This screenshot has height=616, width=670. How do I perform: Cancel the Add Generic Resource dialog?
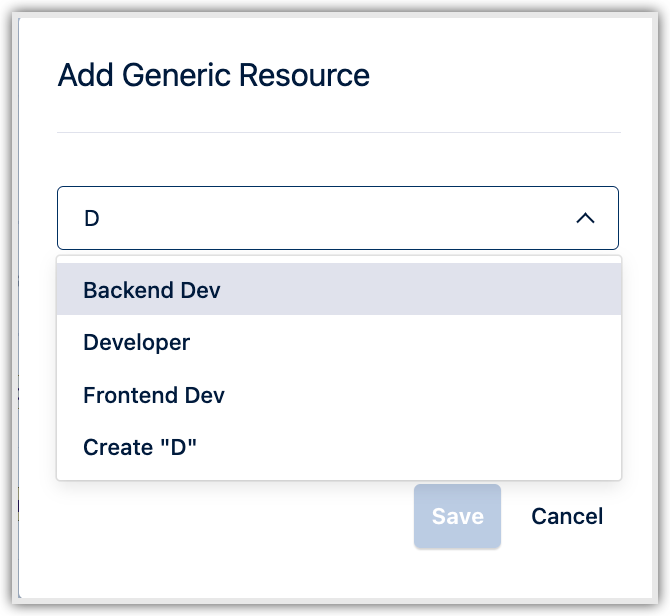pos(567,516)
